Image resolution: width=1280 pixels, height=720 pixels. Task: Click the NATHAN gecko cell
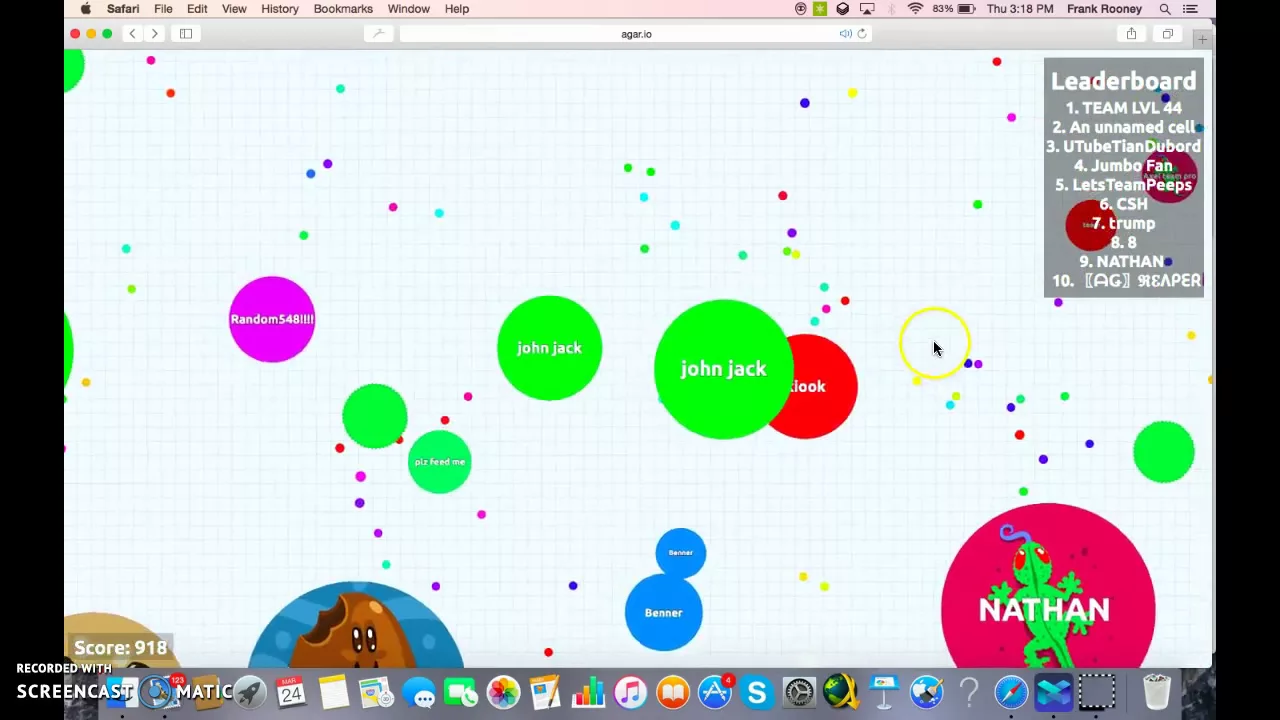1048,586
